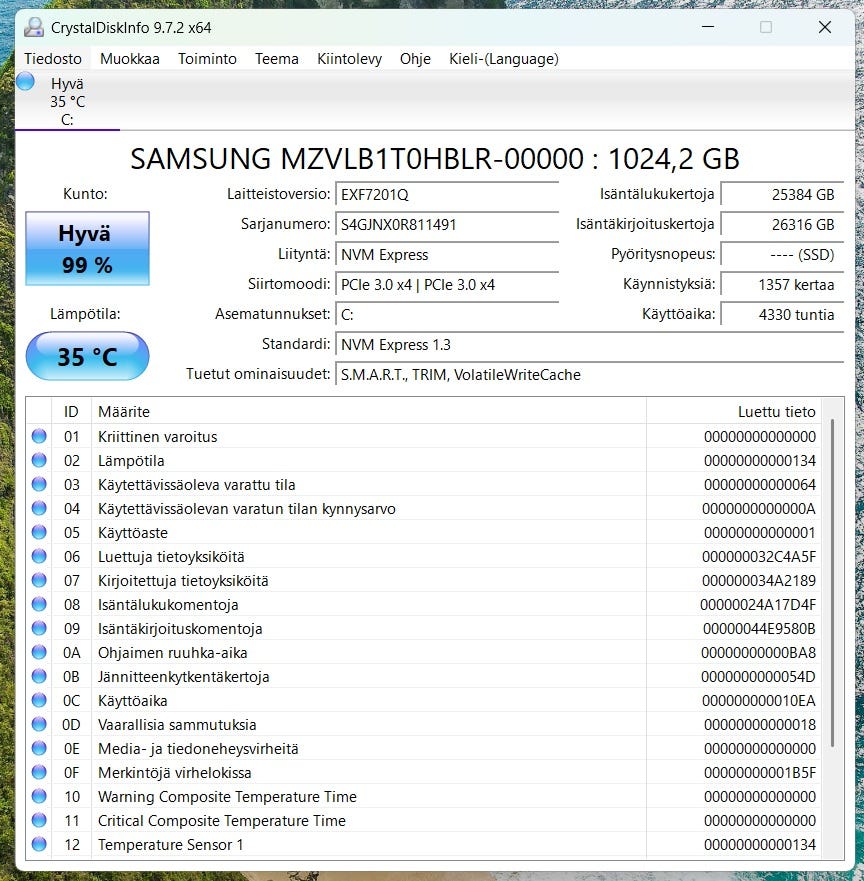This screenshot has width=864, height=881.
Task: Click the Hyvä 99 % health status button
Action: click(x=87, y=249)
